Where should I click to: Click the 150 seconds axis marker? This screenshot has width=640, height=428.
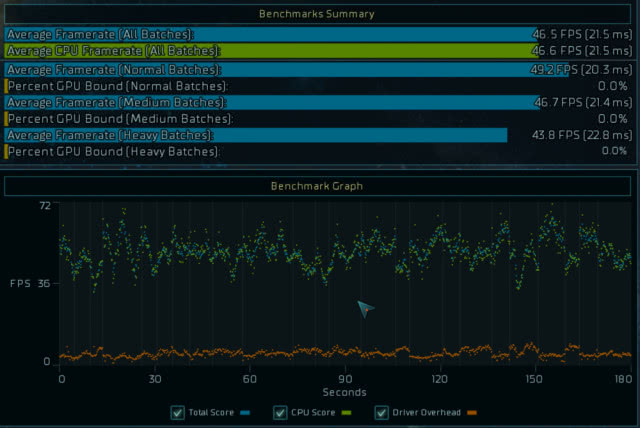pos(533,380)
